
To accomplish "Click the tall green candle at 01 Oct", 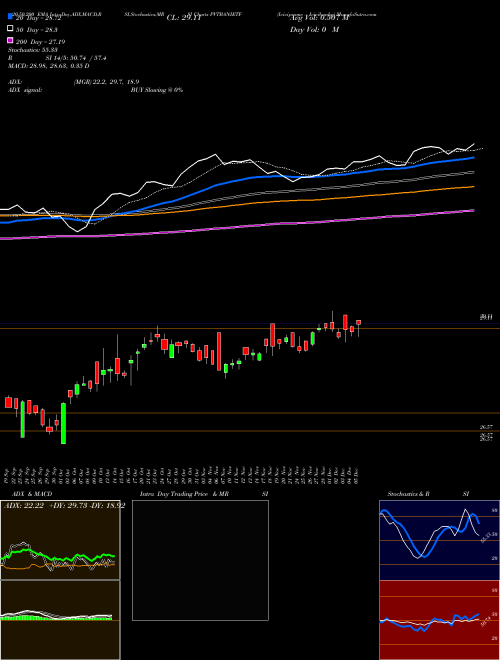I will tap(64, 423).
